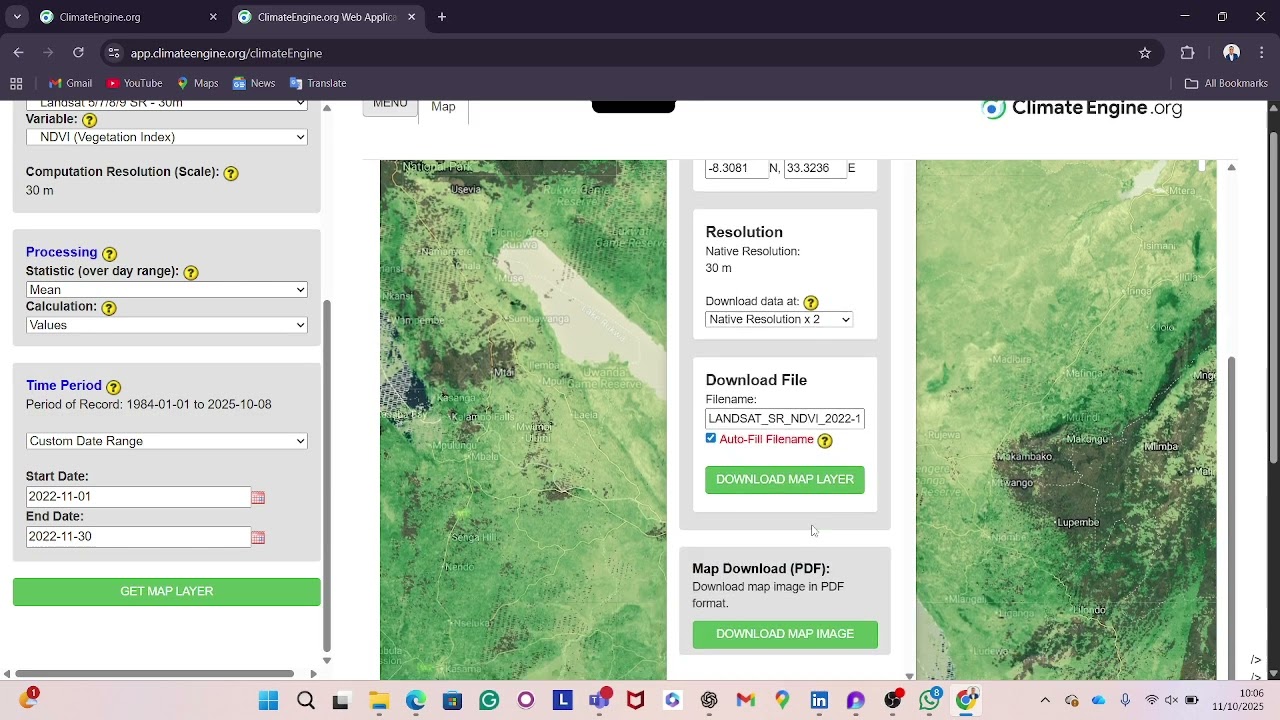Open new browser tab with plus
The height and width of the screenshot is (720, 1280).
[442, 17]
